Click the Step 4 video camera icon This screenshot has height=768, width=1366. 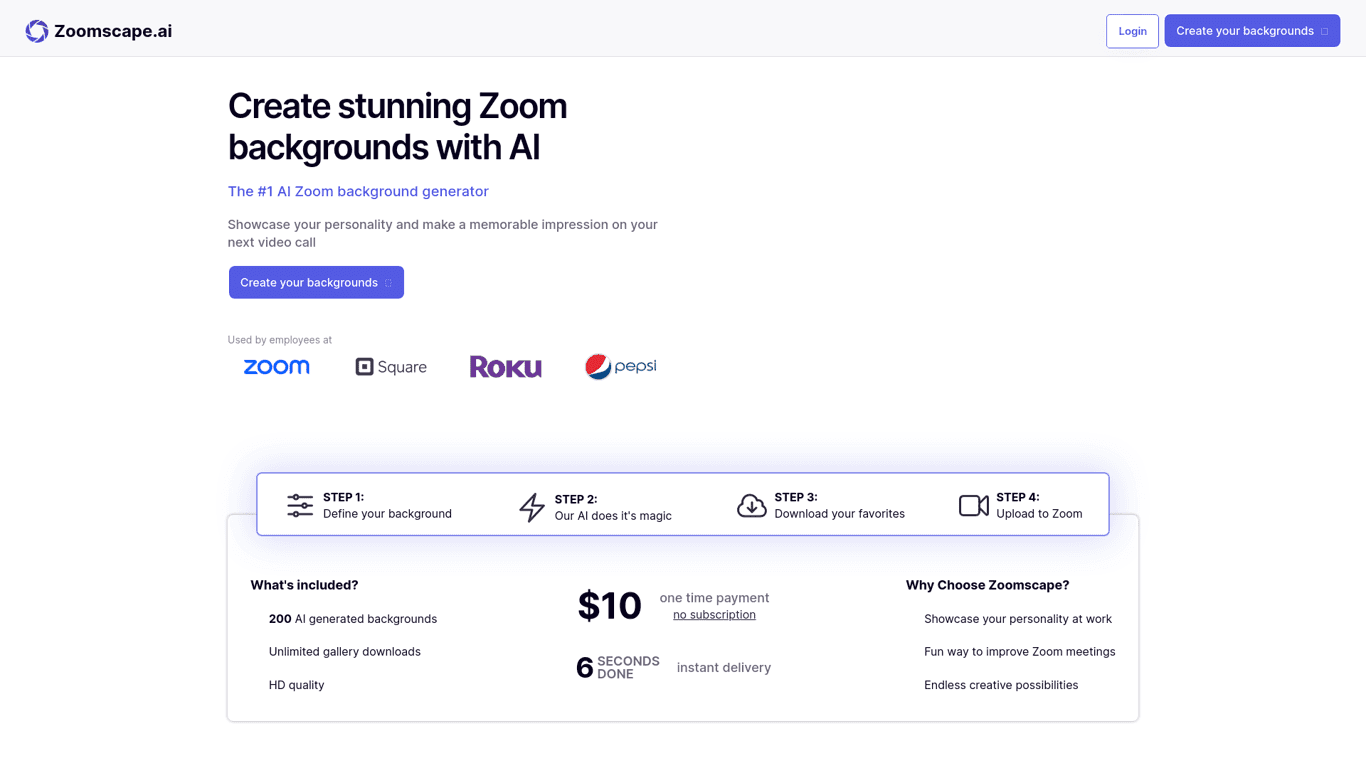tap(973, 505)
